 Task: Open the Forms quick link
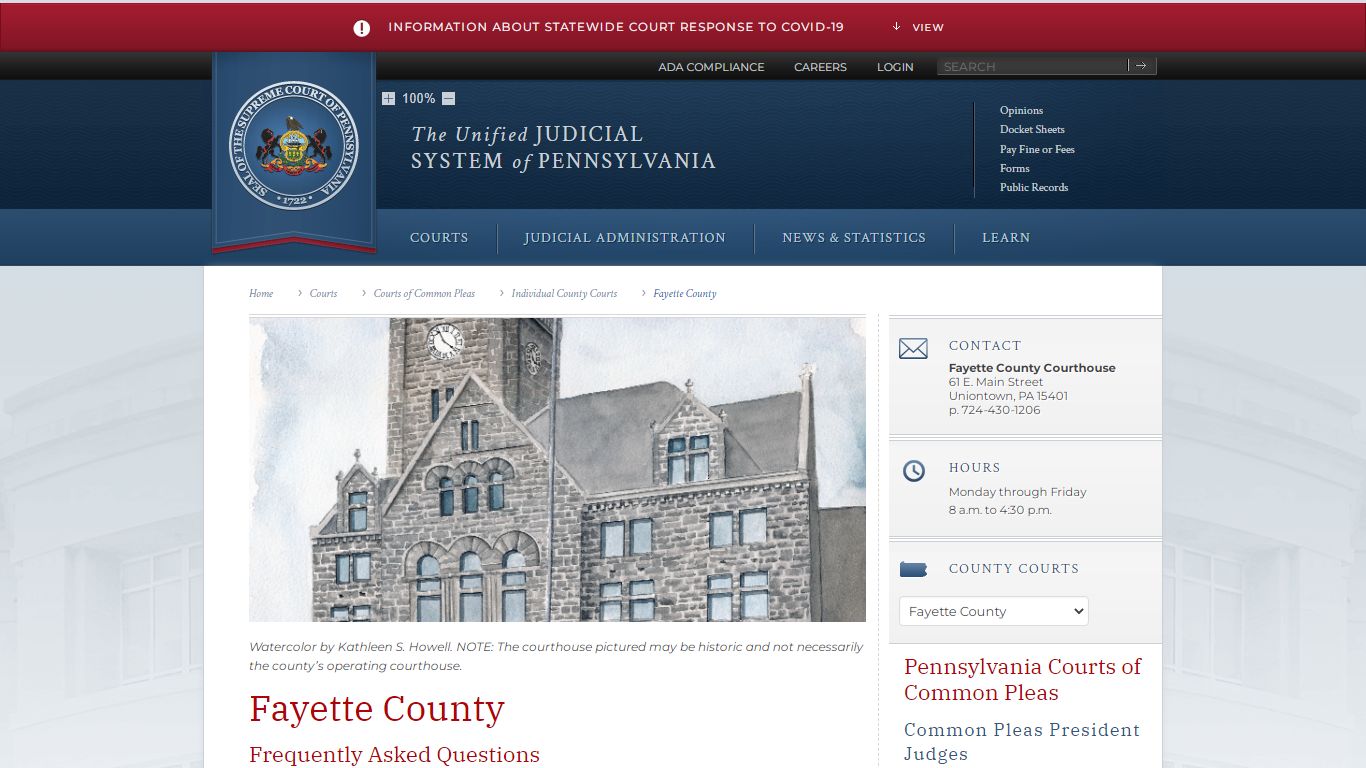[x=1014, y=168]
